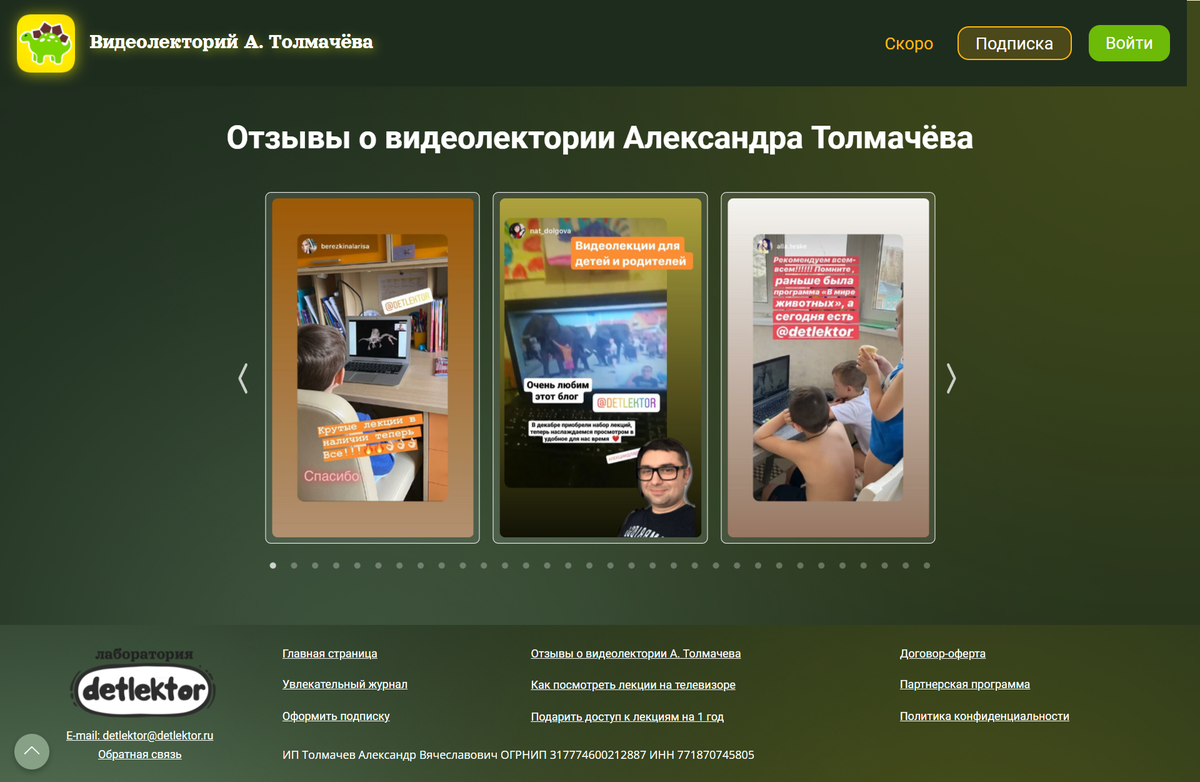Select the first carousel pagination dot
1200x782 pixels.
pyautogui.click(x=273, y=565)
